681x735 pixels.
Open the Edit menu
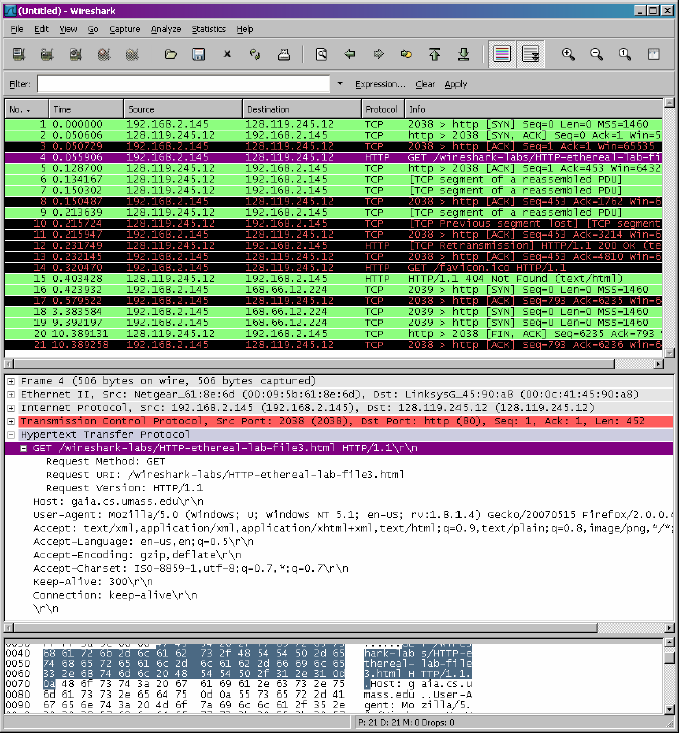pyautogui.click(x=41, y=29)
